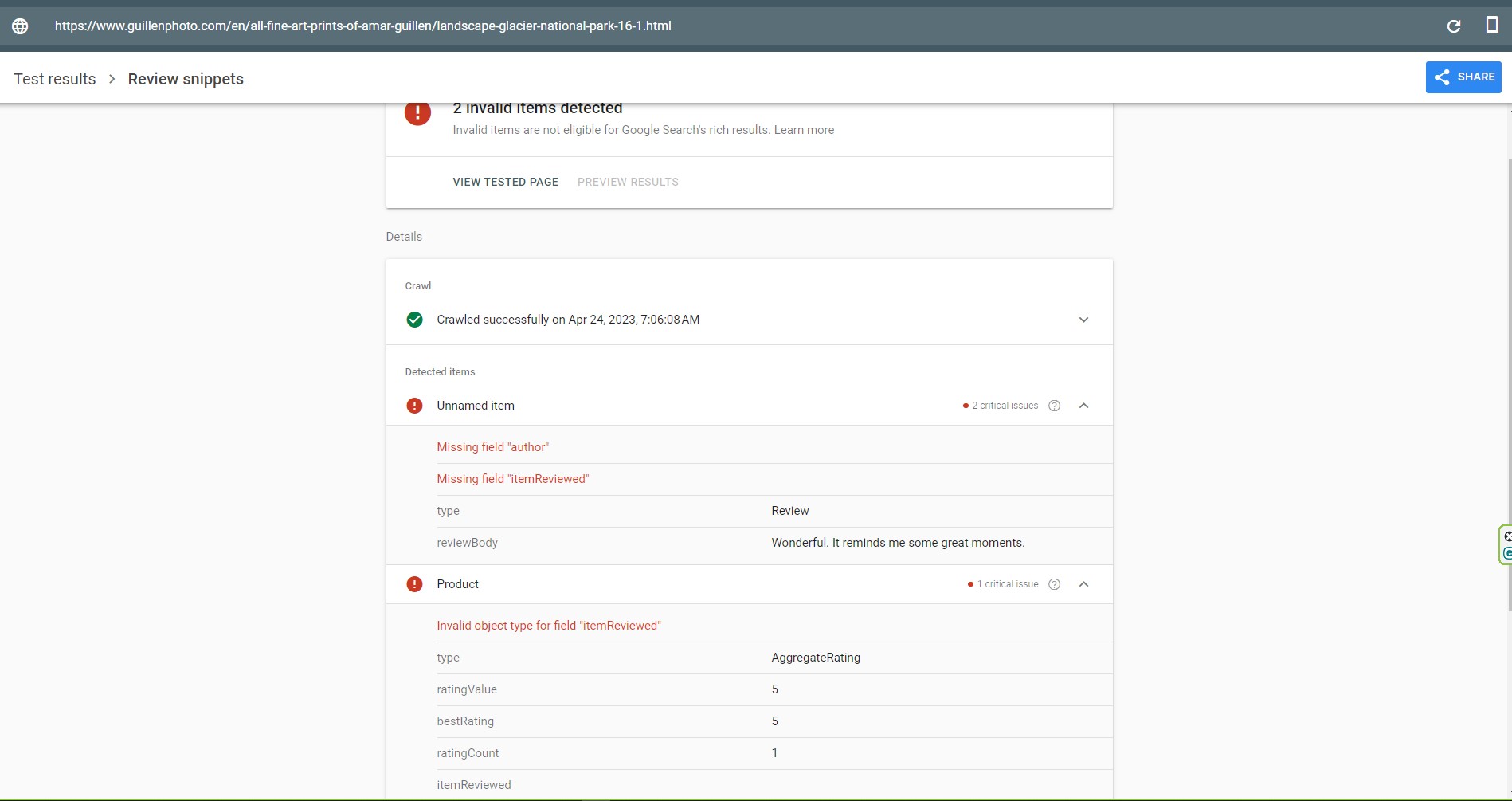Click the help icon beside 1 critical issue

1055,584
